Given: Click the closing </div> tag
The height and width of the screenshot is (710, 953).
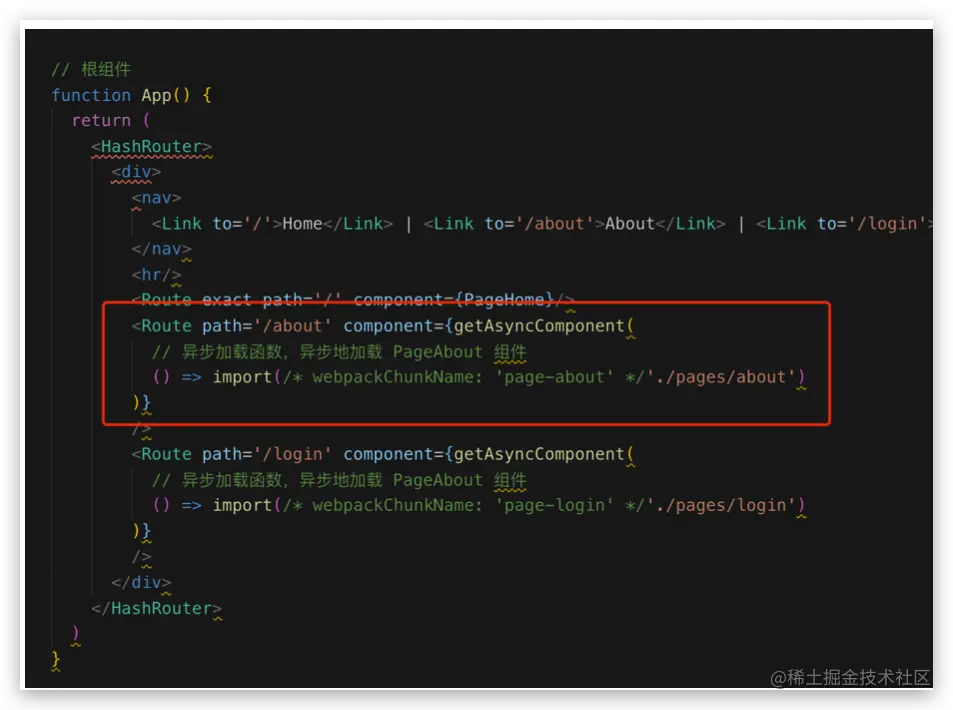Looking at the screenshot, I should pos(141,582).
